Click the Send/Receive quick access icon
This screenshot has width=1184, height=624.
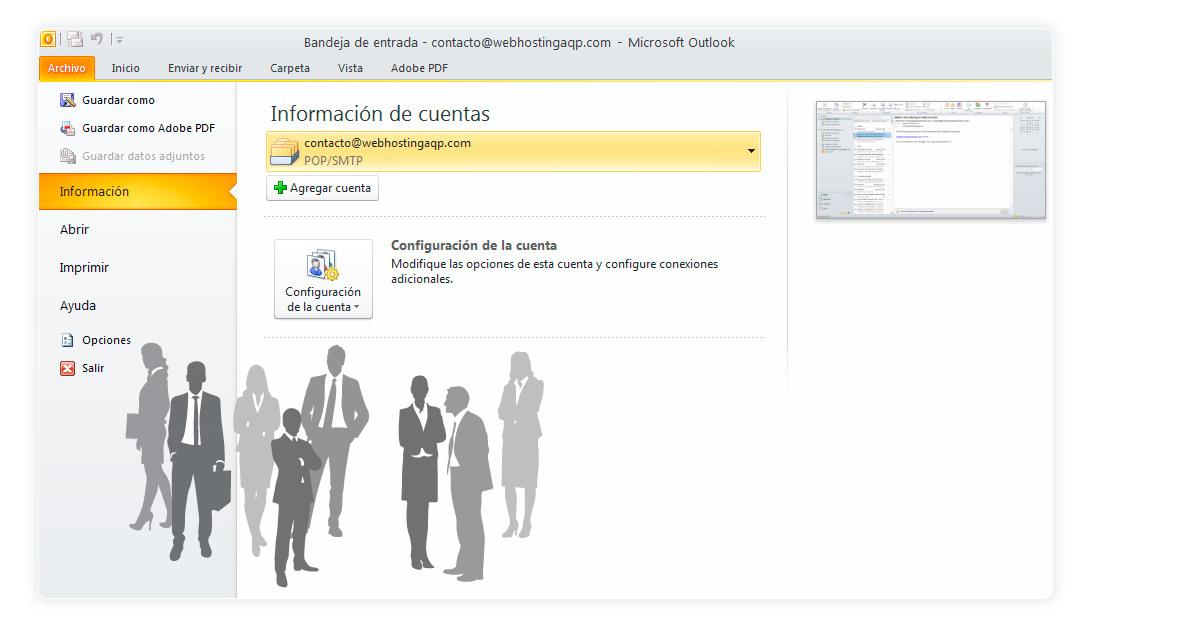click(74, 39)
